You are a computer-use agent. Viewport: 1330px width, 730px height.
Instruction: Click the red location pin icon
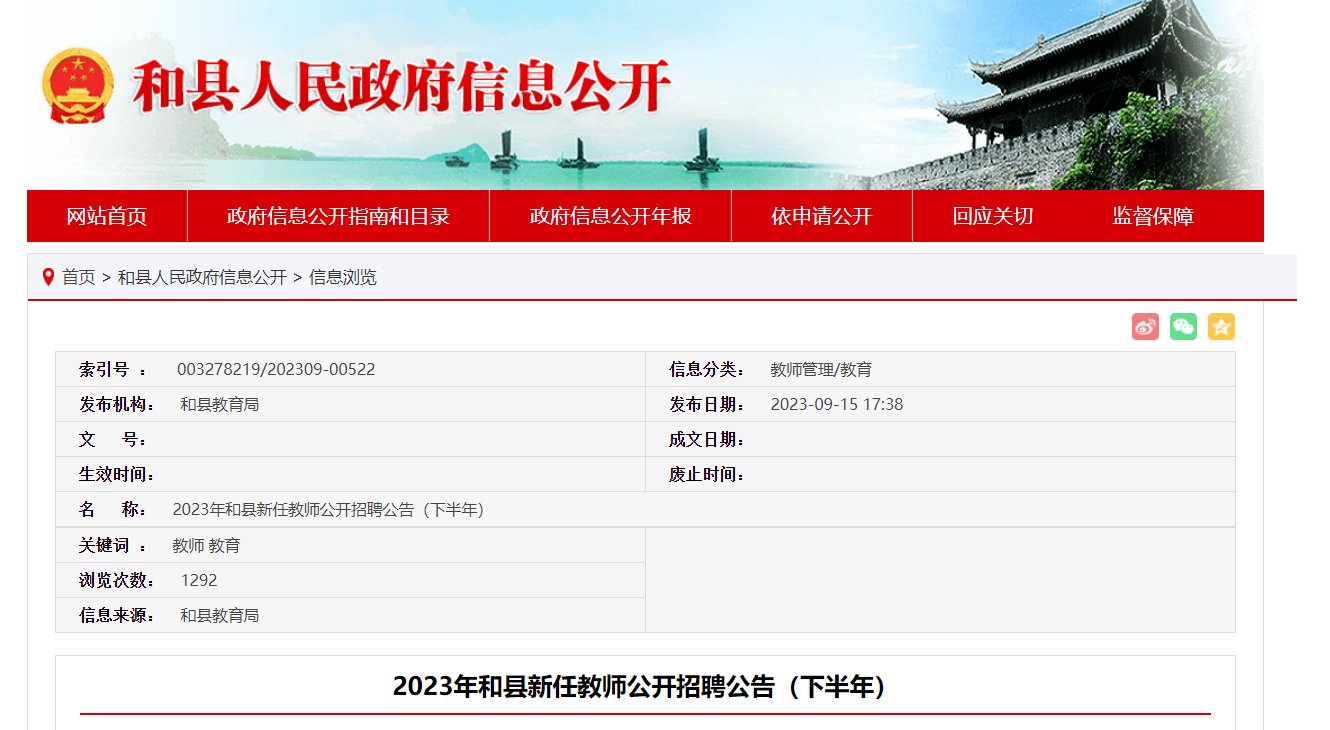pyautogui.click(x=48, y=277)
